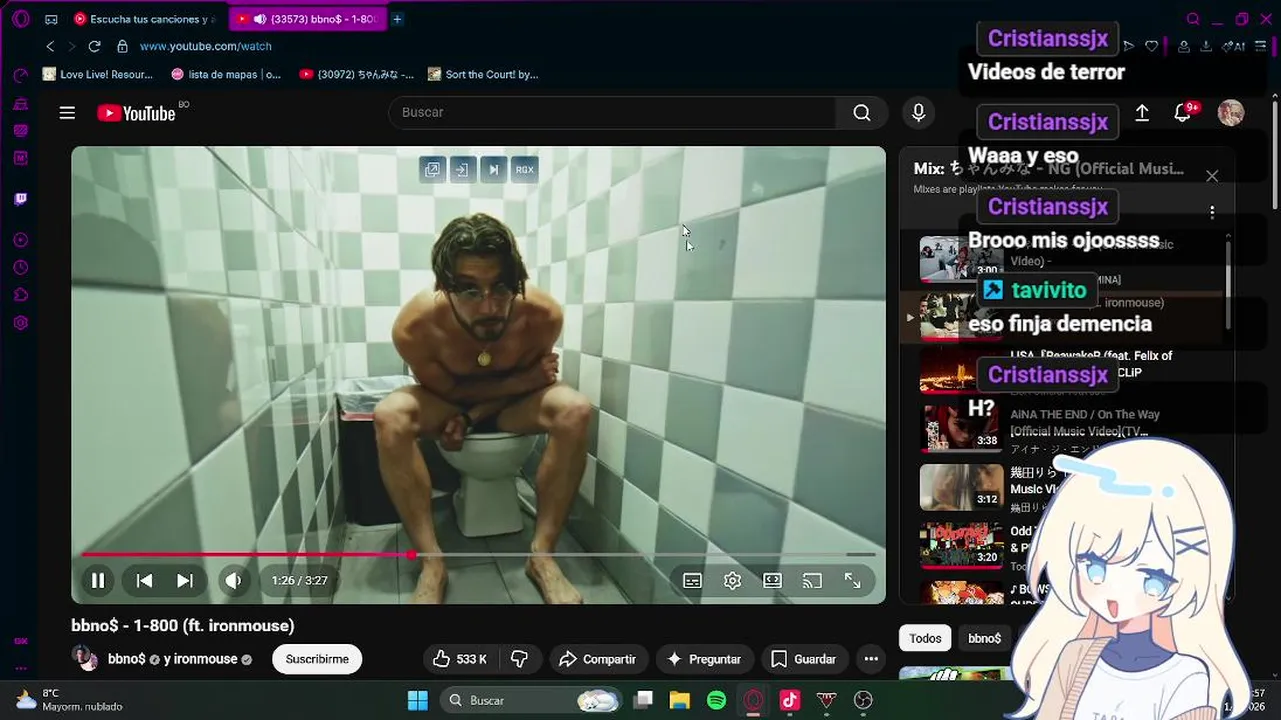
Task: Open YouTube notifications bell
Action: (1184, 113)
